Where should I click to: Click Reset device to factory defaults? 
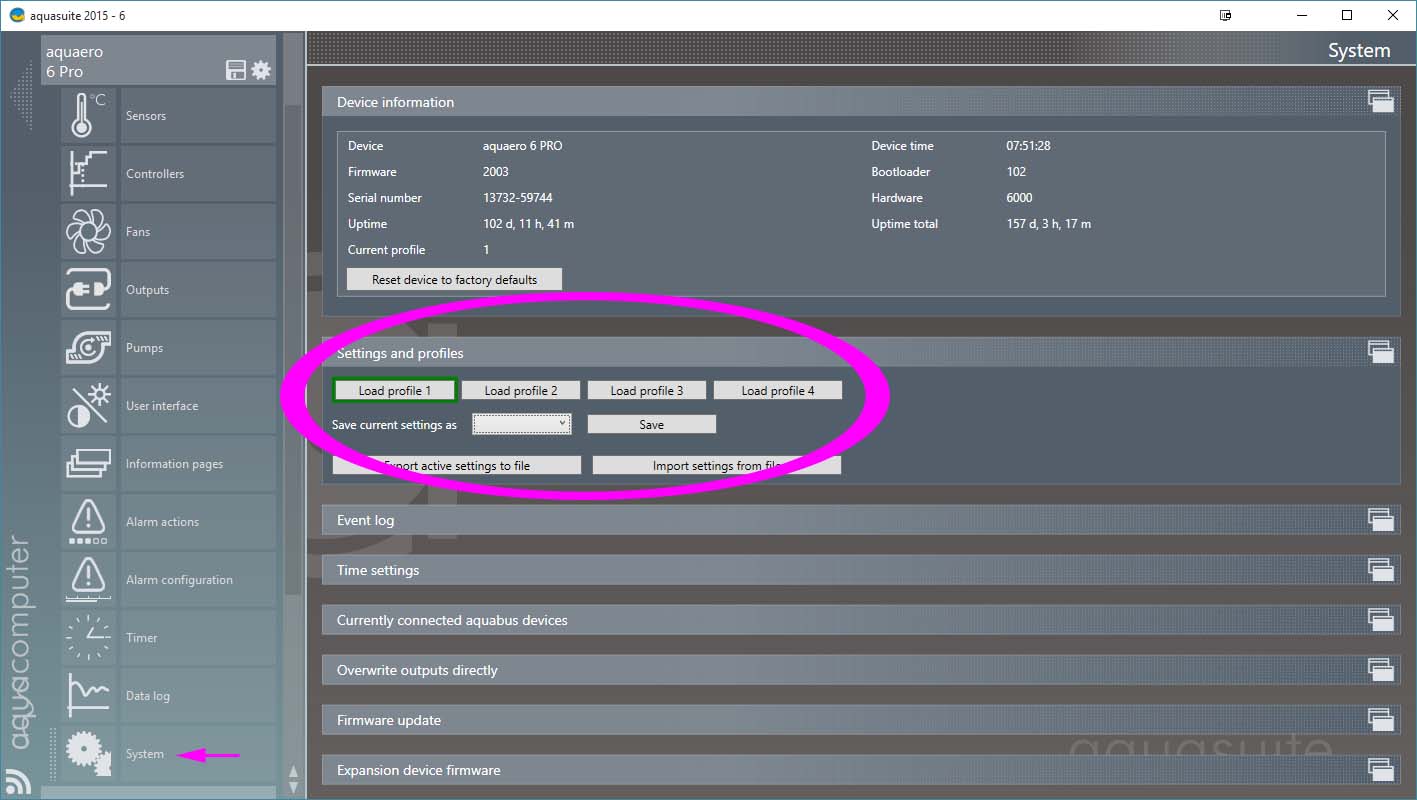454,280
